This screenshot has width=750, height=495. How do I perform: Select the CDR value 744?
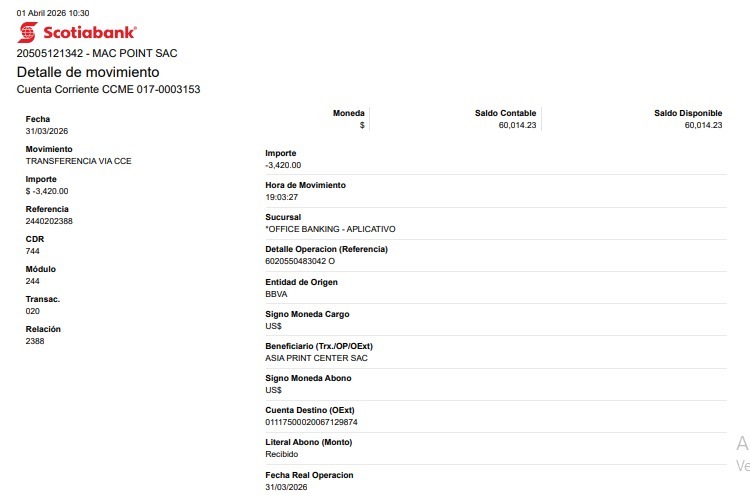tap(33, 251)
